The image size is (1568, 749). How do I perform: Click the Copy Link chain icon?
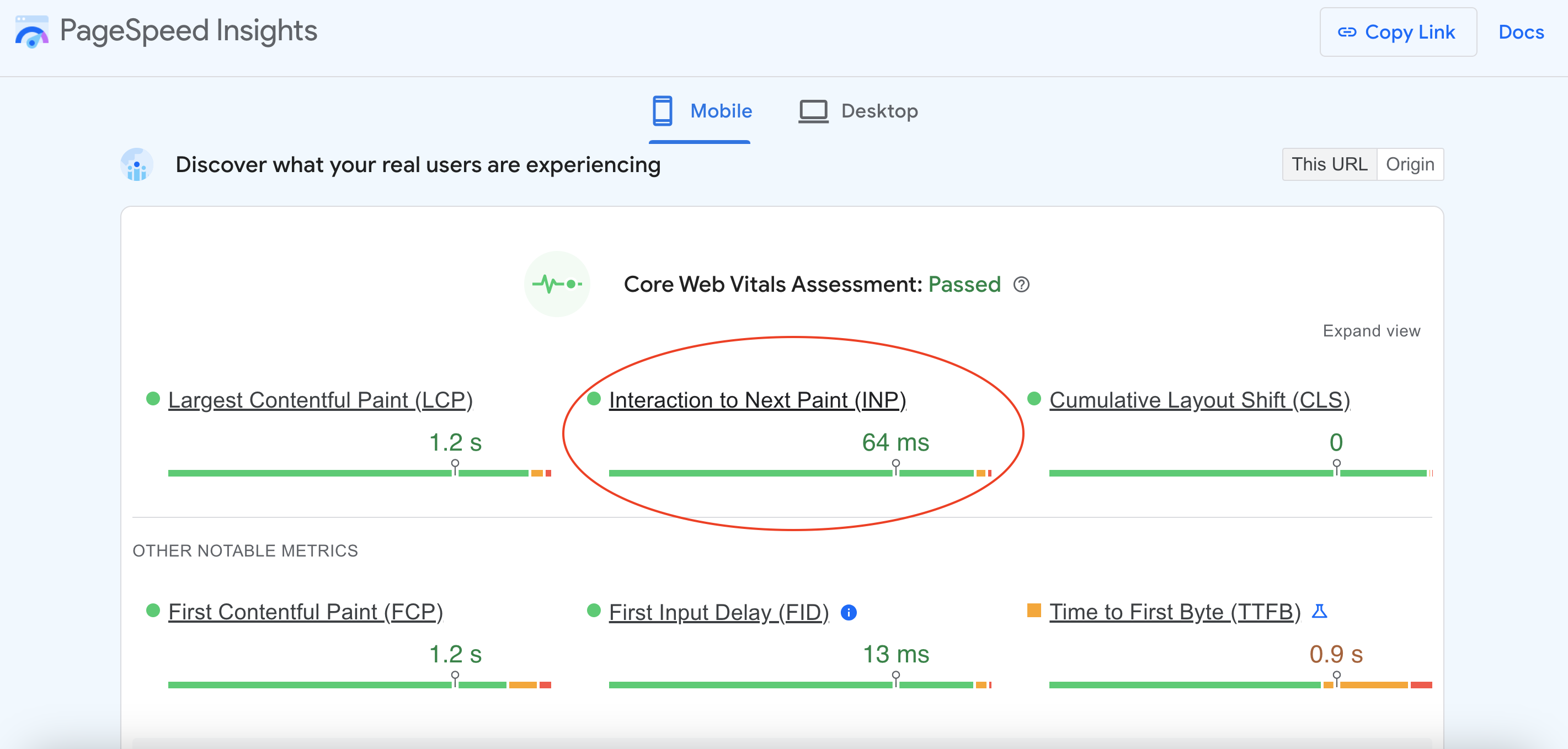click(1347, 32)
